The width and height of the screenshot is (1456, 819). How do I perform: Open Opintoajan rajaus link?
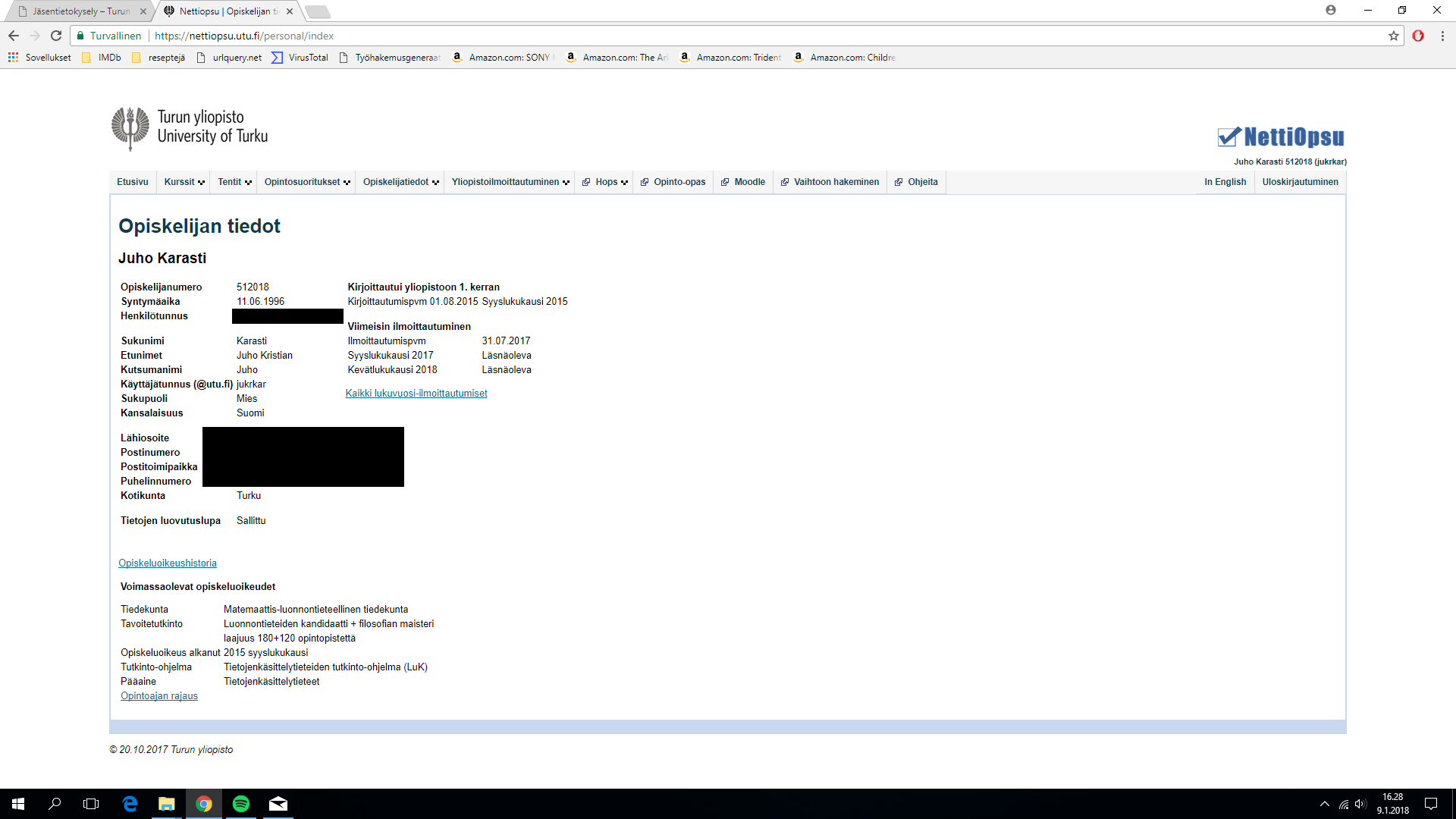point(159,696)
